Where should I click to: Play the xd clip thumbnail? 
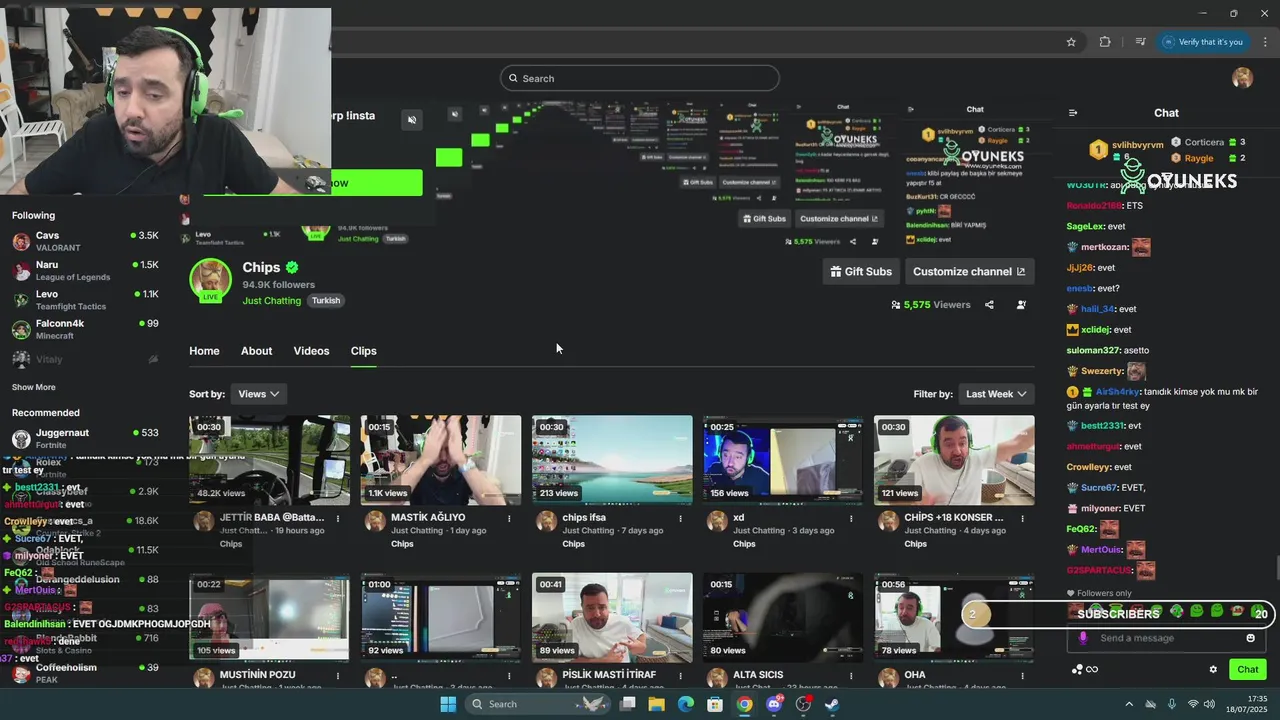783,460
